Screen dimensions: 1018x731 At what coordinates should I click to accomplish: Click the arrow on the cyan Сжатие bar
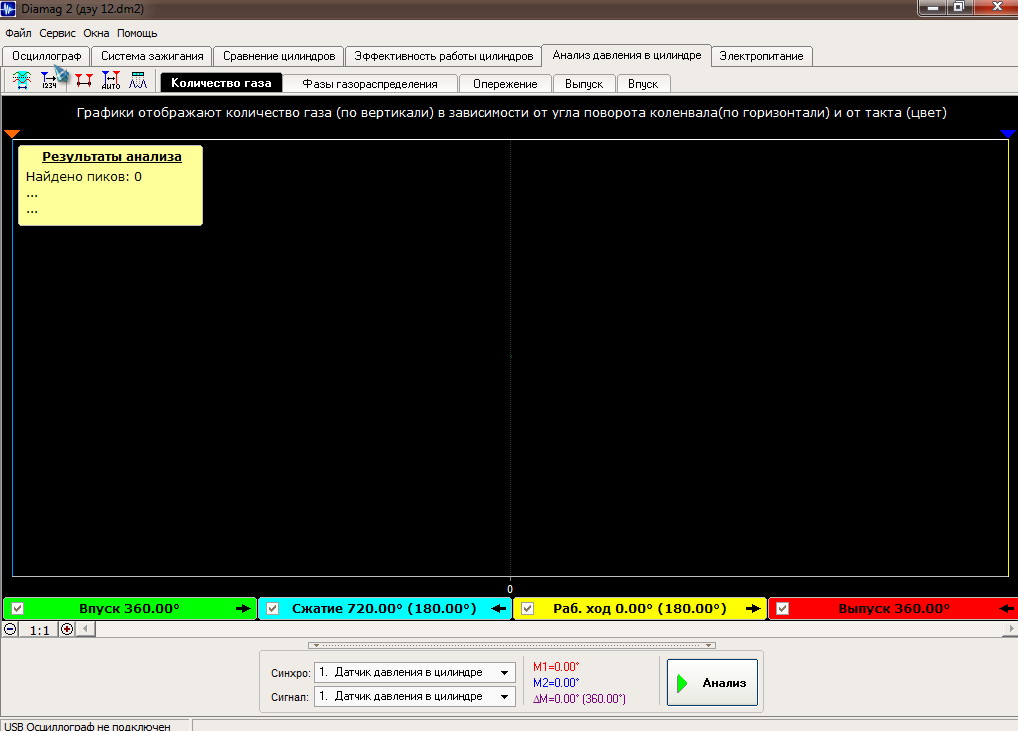pyautogui.click(x=499, y=608)
